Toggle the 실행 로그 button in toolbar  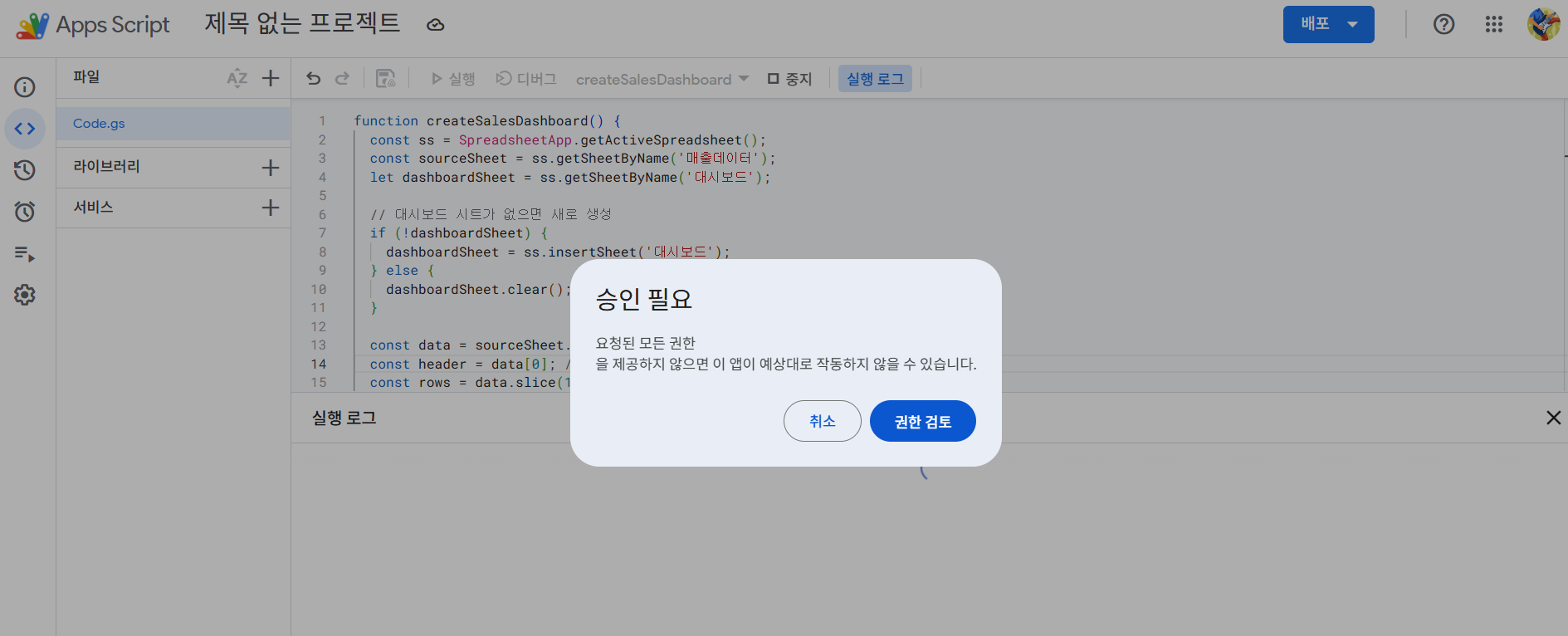pyautogui.click(x=875, y=79)
